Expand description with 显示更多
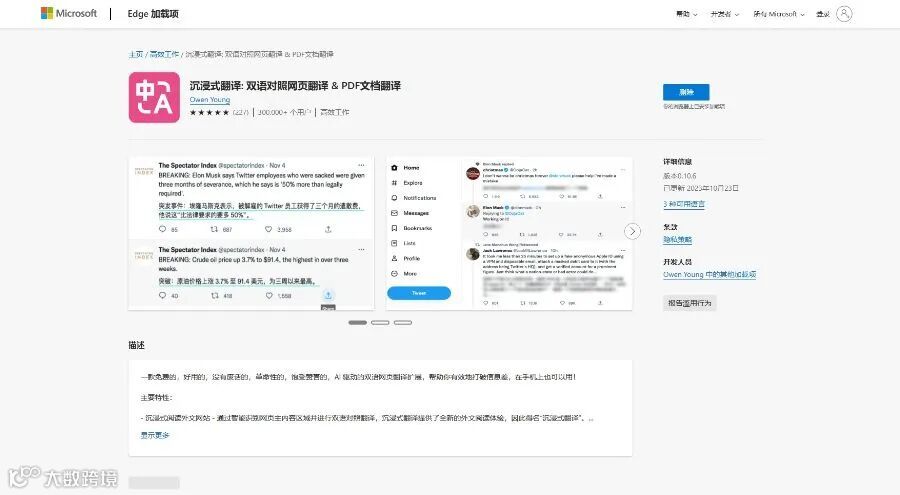 [155, 435]
